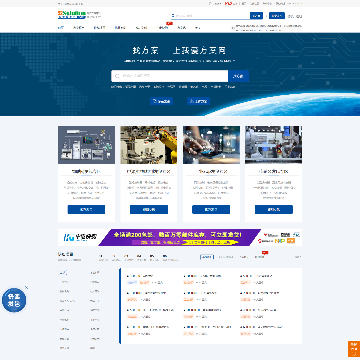This screenshot has height=360, width=360.
Task: Click the right blue button below hero keywords
Action: coord(198,101)
